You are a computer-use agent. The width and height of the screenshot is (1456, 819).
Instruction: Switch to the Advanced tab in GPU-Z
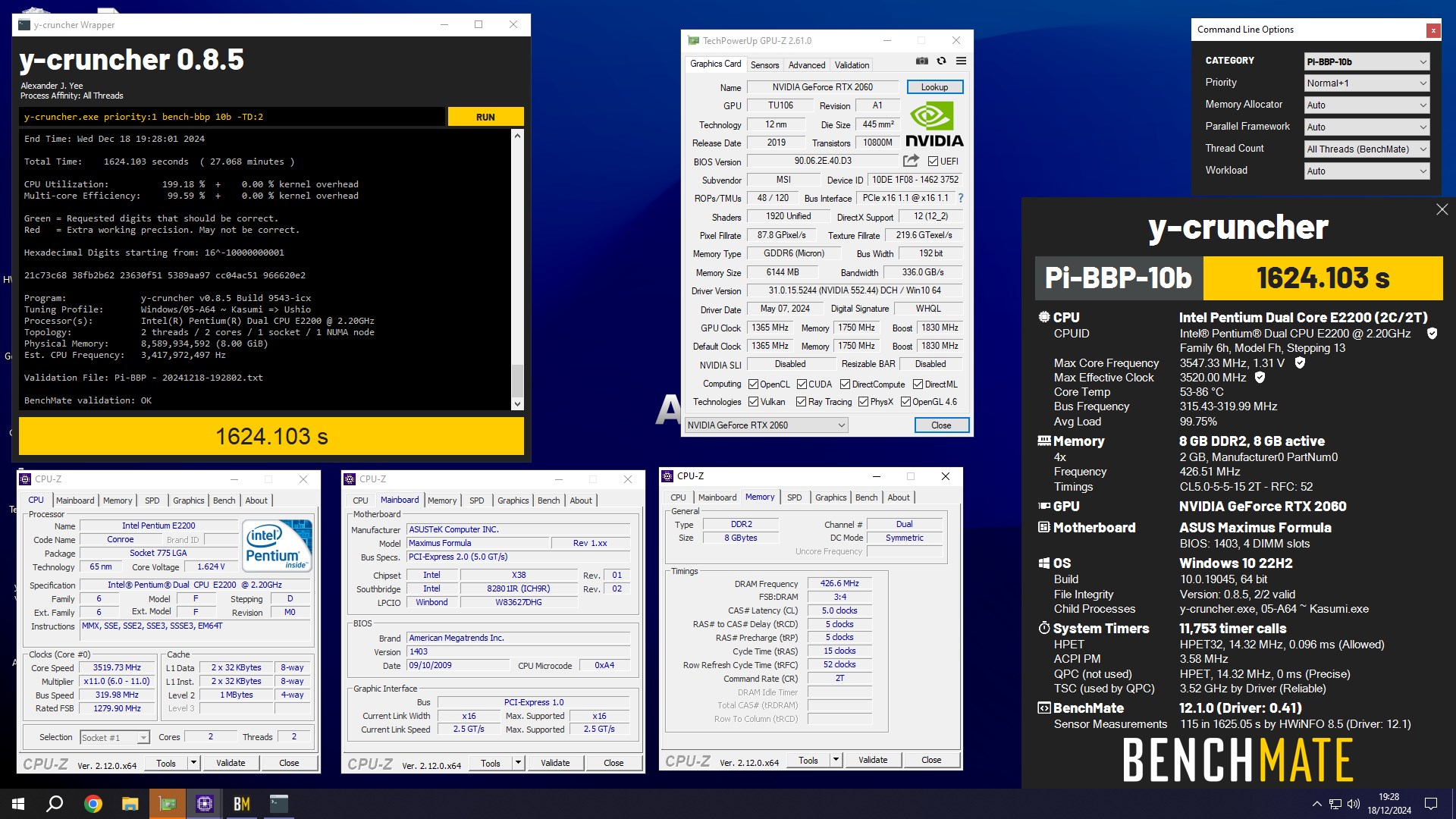pos(806,65)
